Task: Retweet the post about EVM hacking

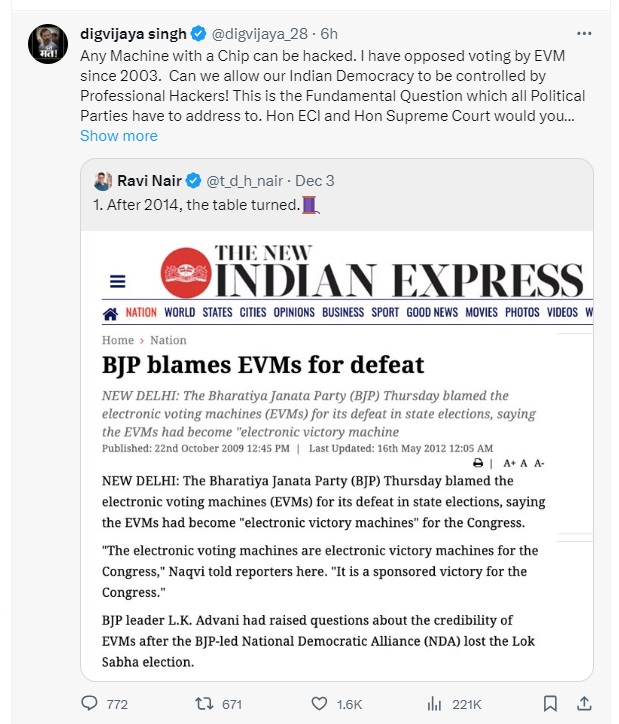Action: [204, 704]
